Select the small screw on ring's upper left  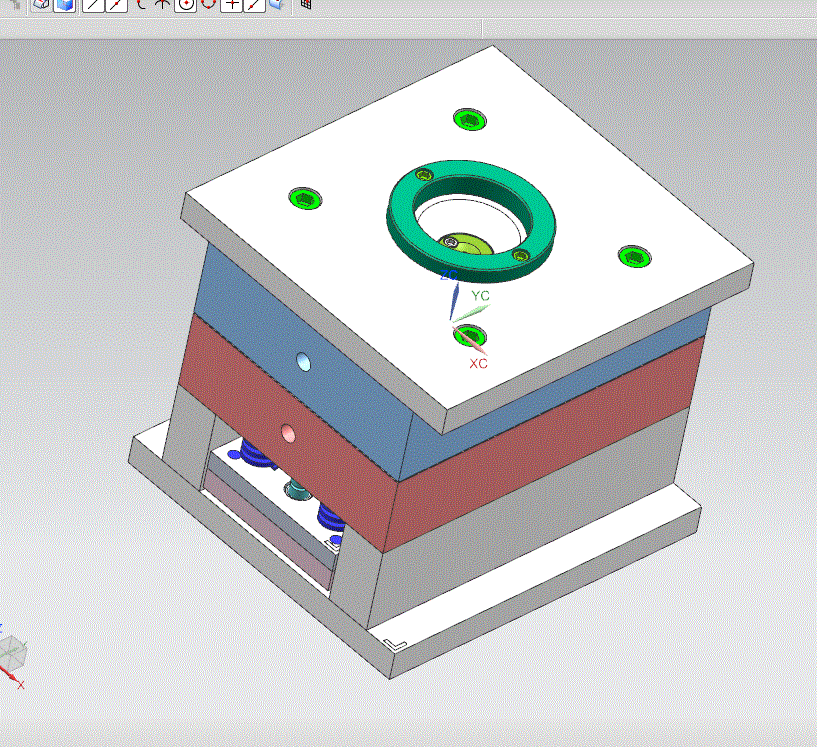click(424, 175)
